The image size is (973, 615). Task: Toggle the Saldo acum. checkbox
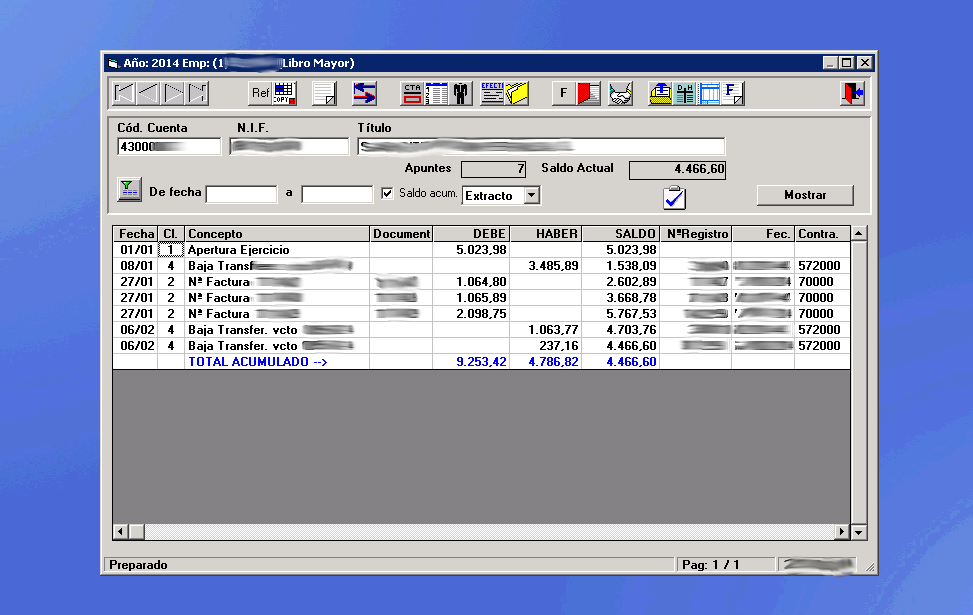point(387,194)
